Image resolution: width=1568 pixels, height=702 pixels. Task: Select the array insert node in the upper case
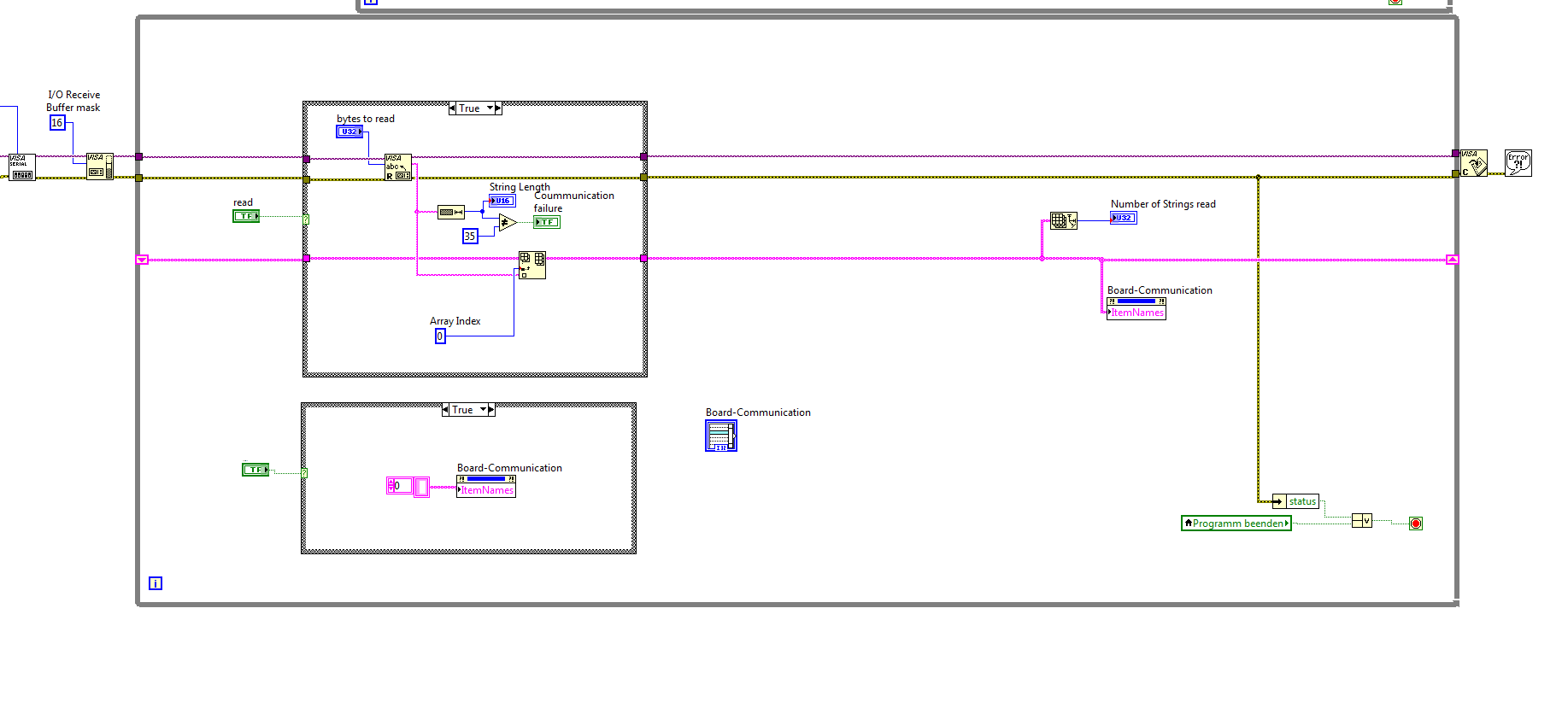click(x=532, y=266)
